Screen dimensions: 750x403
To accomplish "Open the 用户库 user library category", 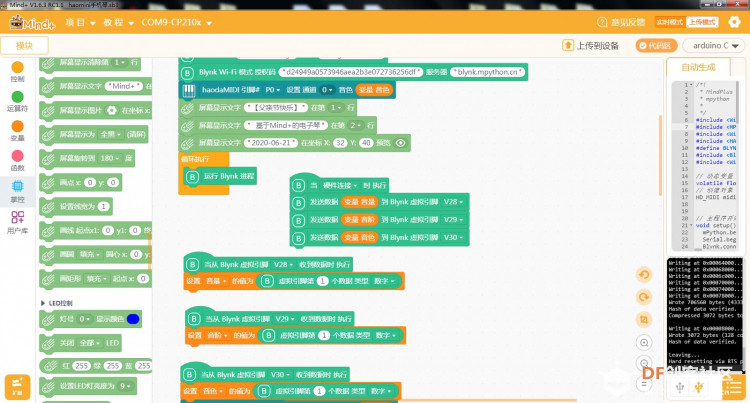I will pyautogui.click(x=18, y=222).
